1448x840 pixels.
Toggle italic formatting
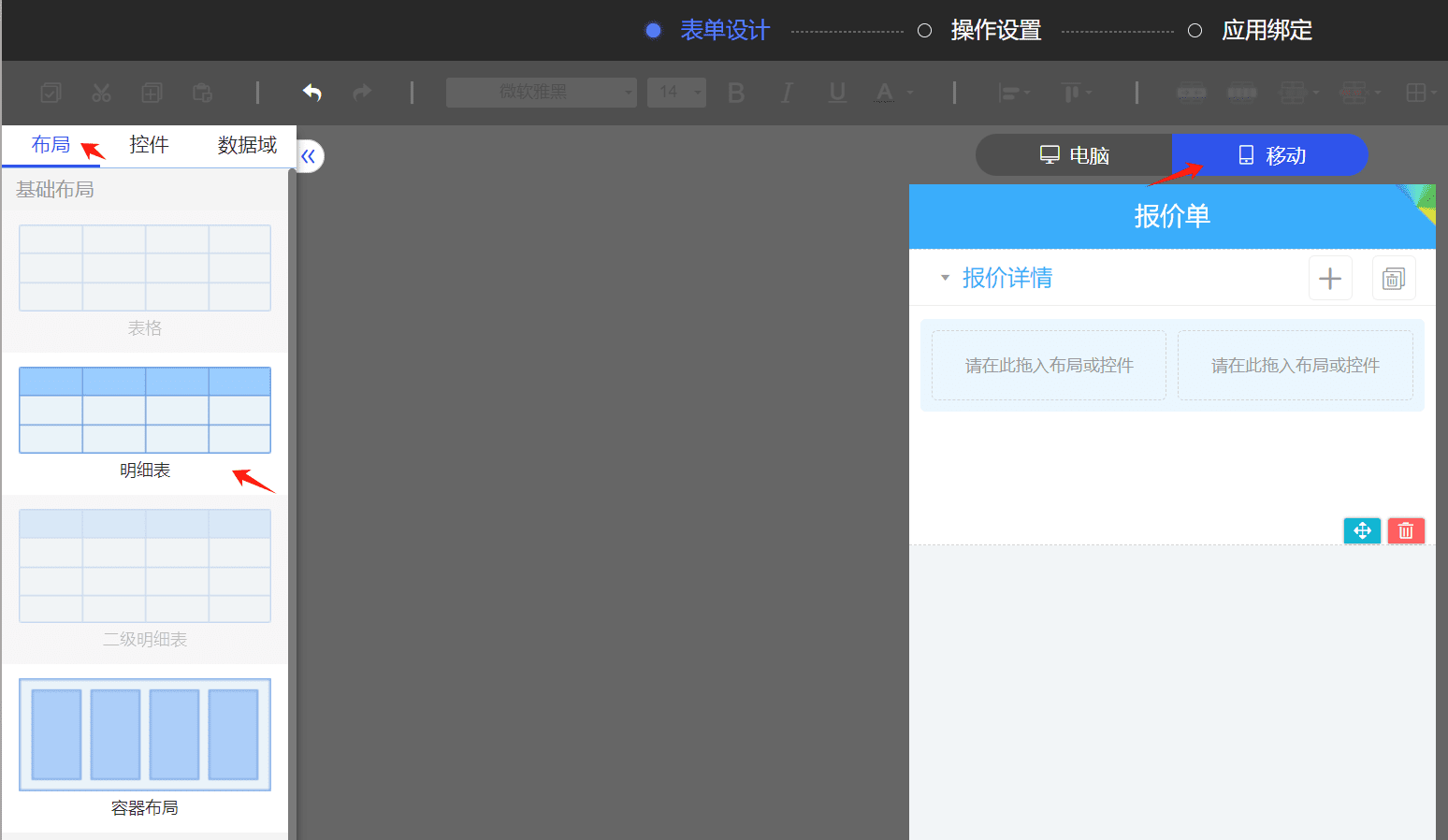[x=787, y=93]
